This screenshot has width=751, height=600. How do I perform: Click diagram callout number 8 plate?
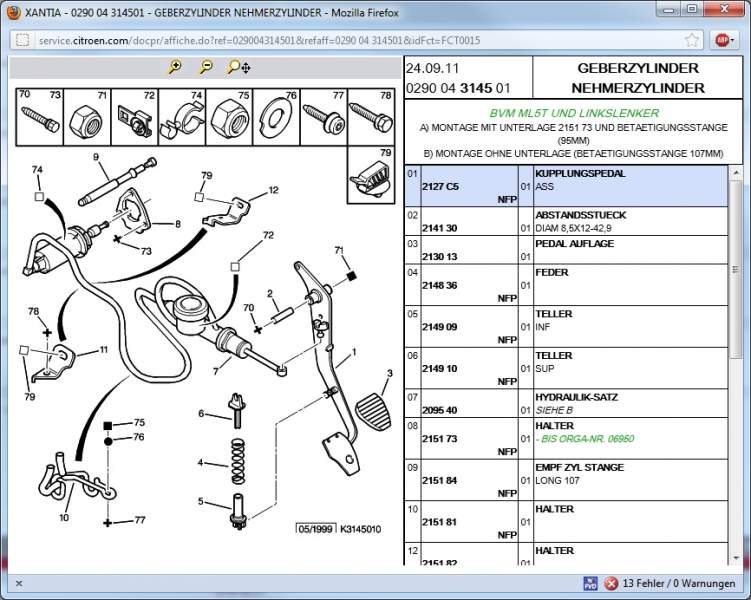178,224
